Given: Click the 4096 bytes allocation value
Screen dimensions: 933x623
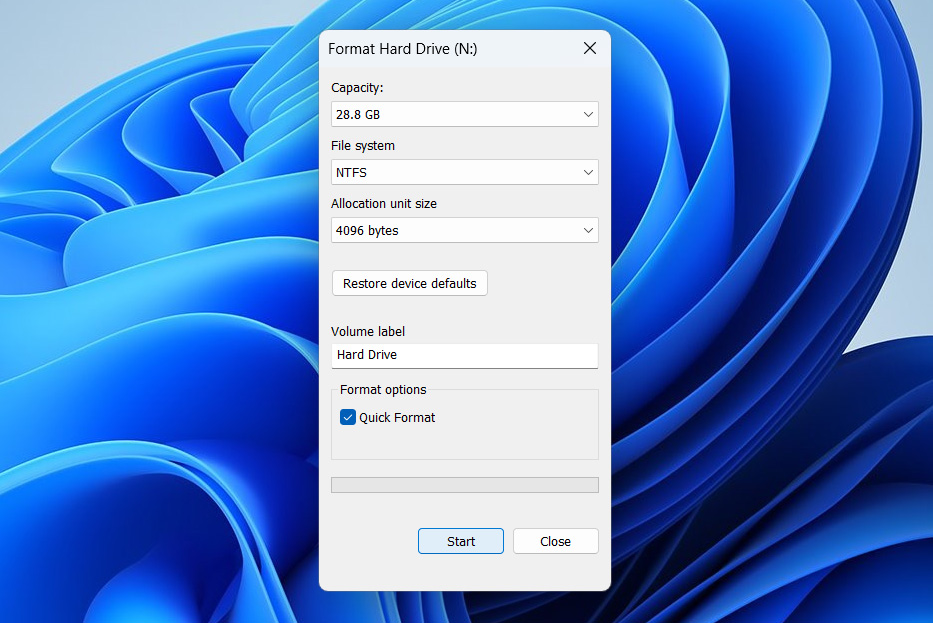Looking at the screenshot, I should point(368,231).
